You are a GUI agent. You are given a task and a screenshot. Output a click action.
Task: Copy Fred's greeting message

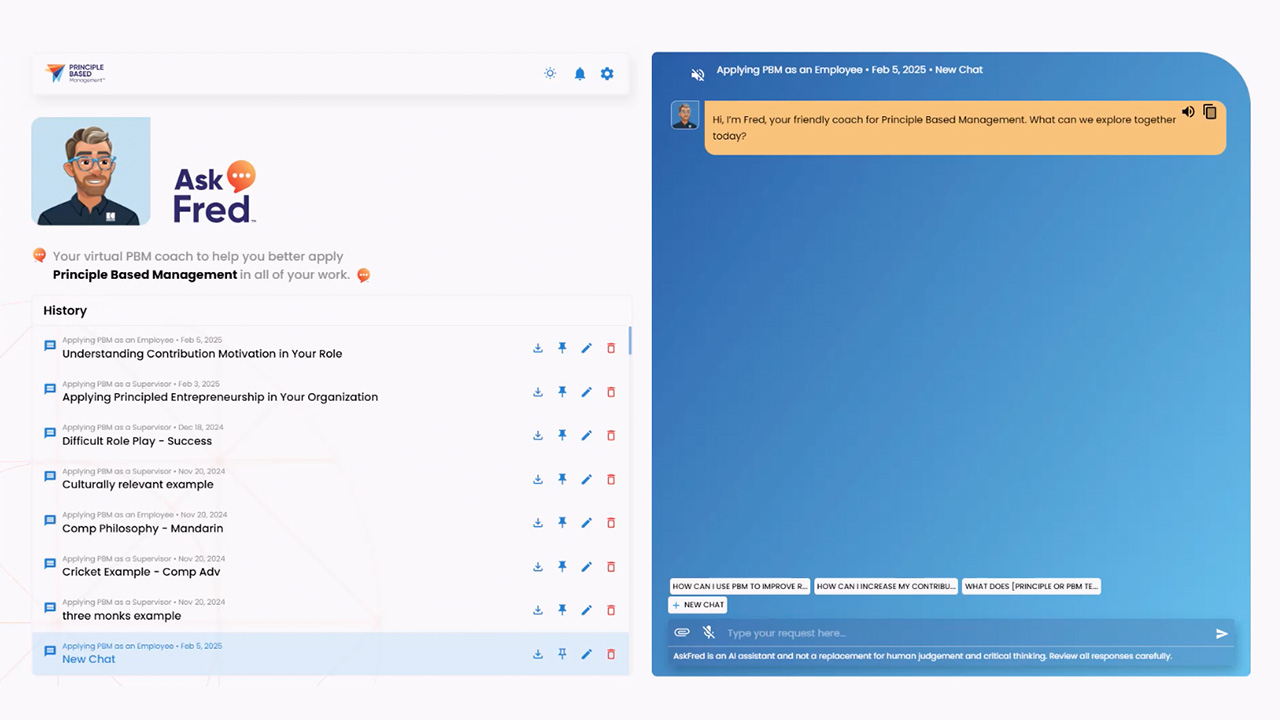point(1210,112)
